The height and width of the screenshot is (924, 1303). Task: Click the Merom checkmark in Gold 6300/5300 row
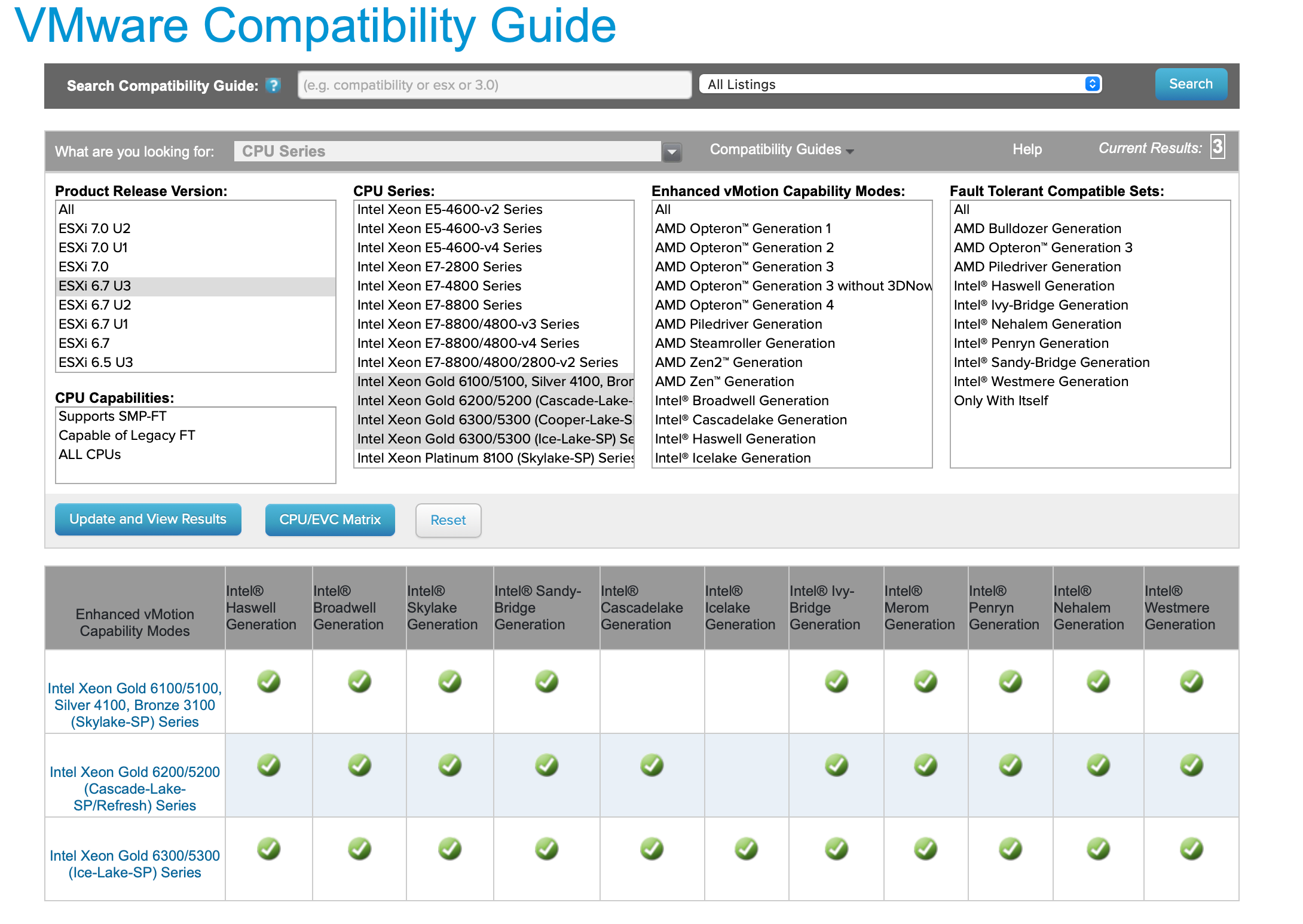926,849
